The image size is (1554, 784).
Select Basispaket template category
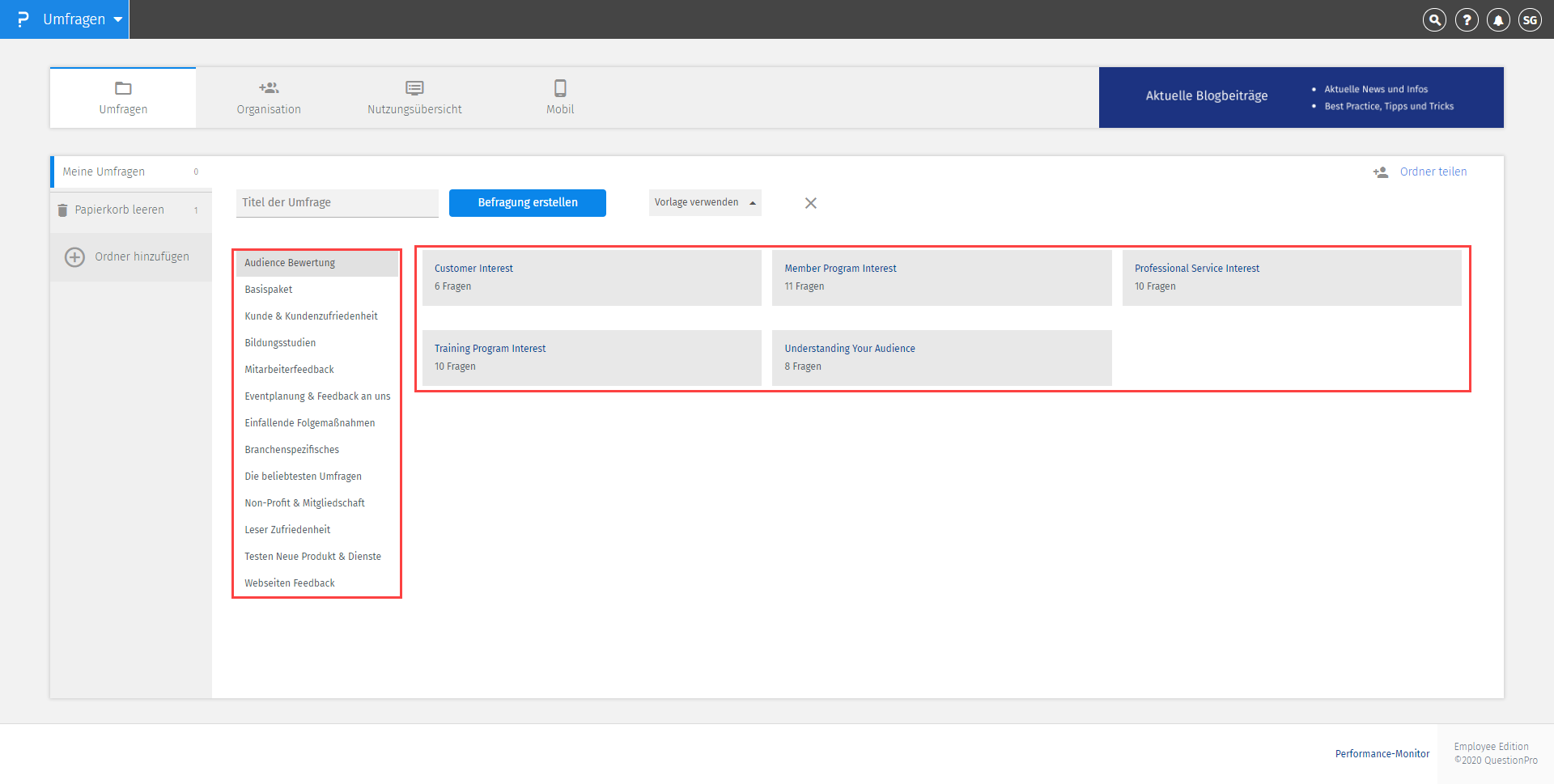317,290
